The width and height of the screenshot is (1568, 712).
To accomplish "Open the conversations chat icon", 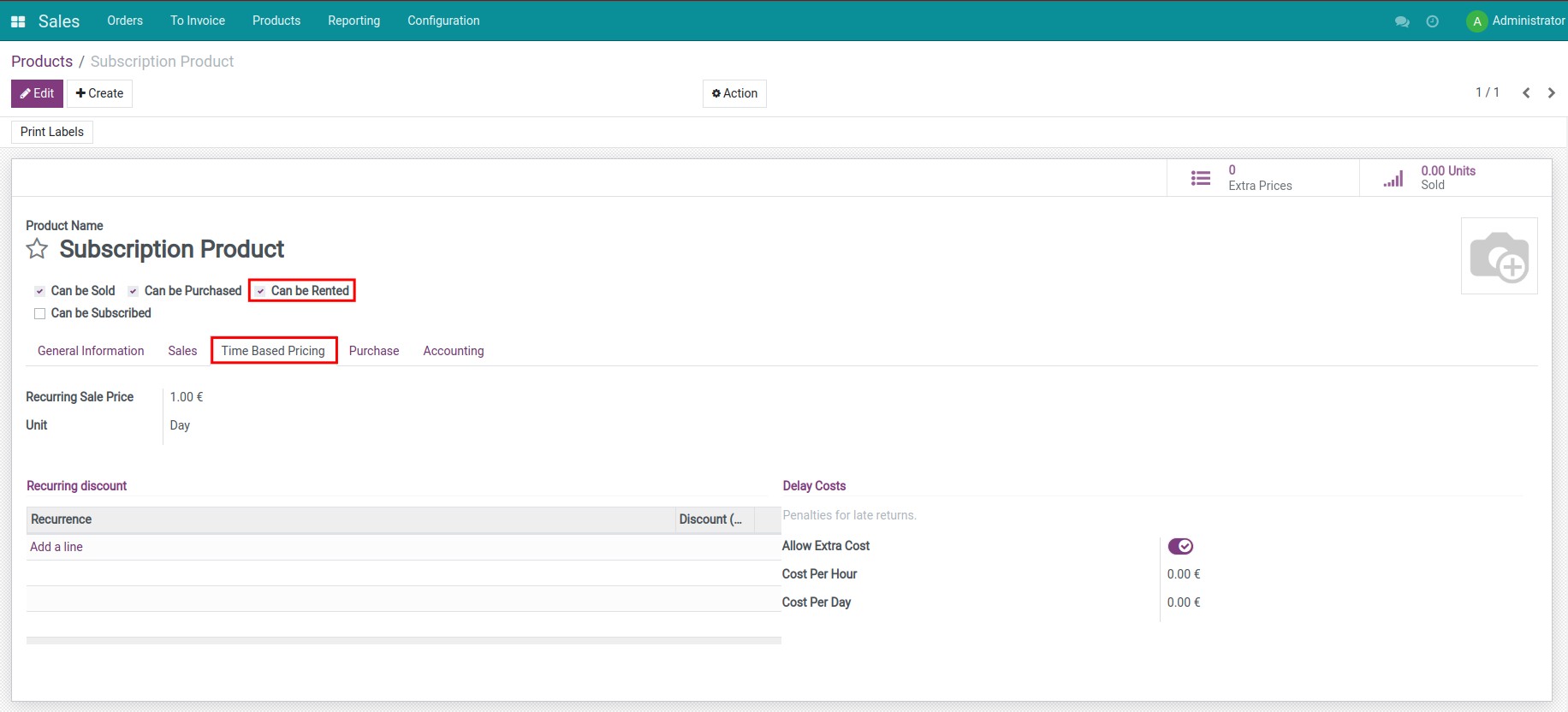I will coord(1402,21).
